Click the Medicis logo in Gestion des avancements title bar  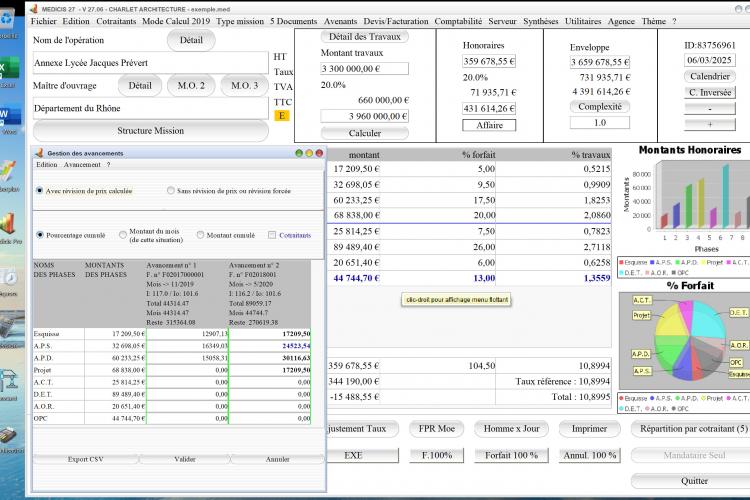[x=40, y=153]
